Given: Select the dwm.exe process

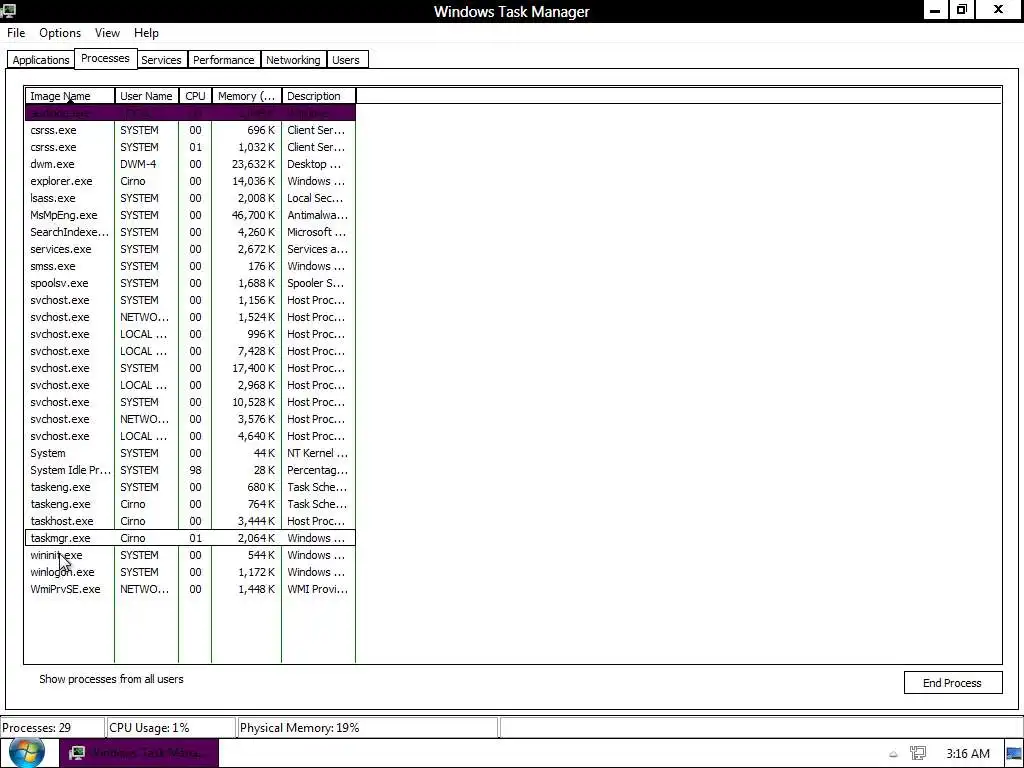Looking at the screenshot, I should 190,164.
